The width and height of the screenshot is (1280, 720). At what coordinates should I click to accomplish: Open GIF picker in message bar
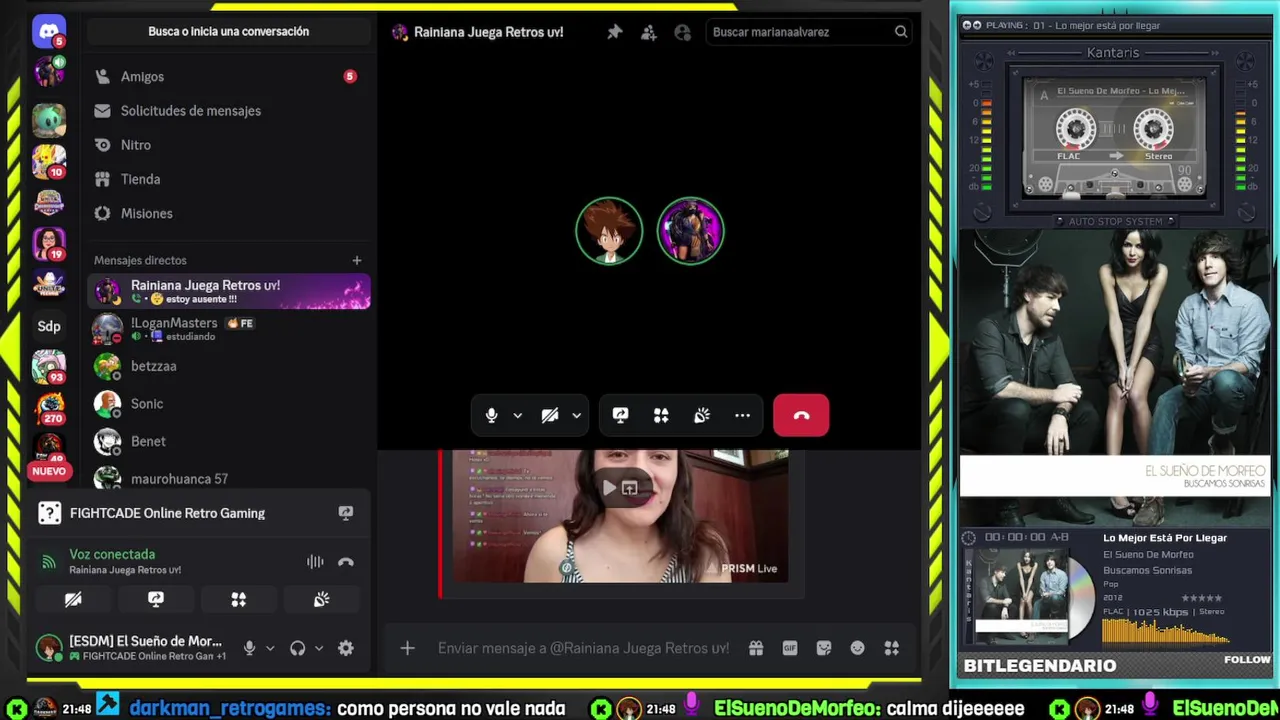pyautogui.click(x=790, y=648)
